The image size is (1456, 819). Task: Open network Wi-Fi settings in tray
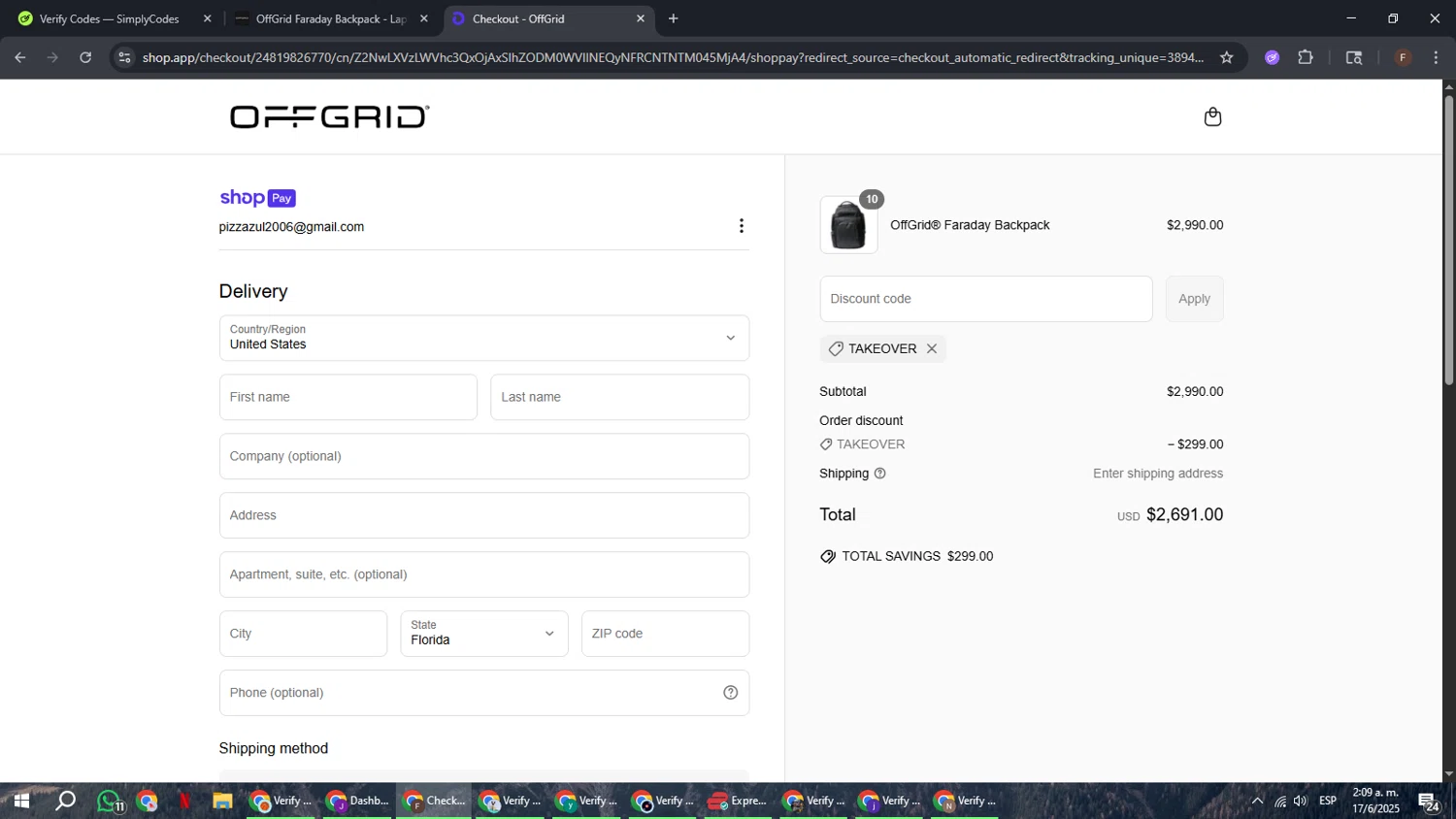1280,802
